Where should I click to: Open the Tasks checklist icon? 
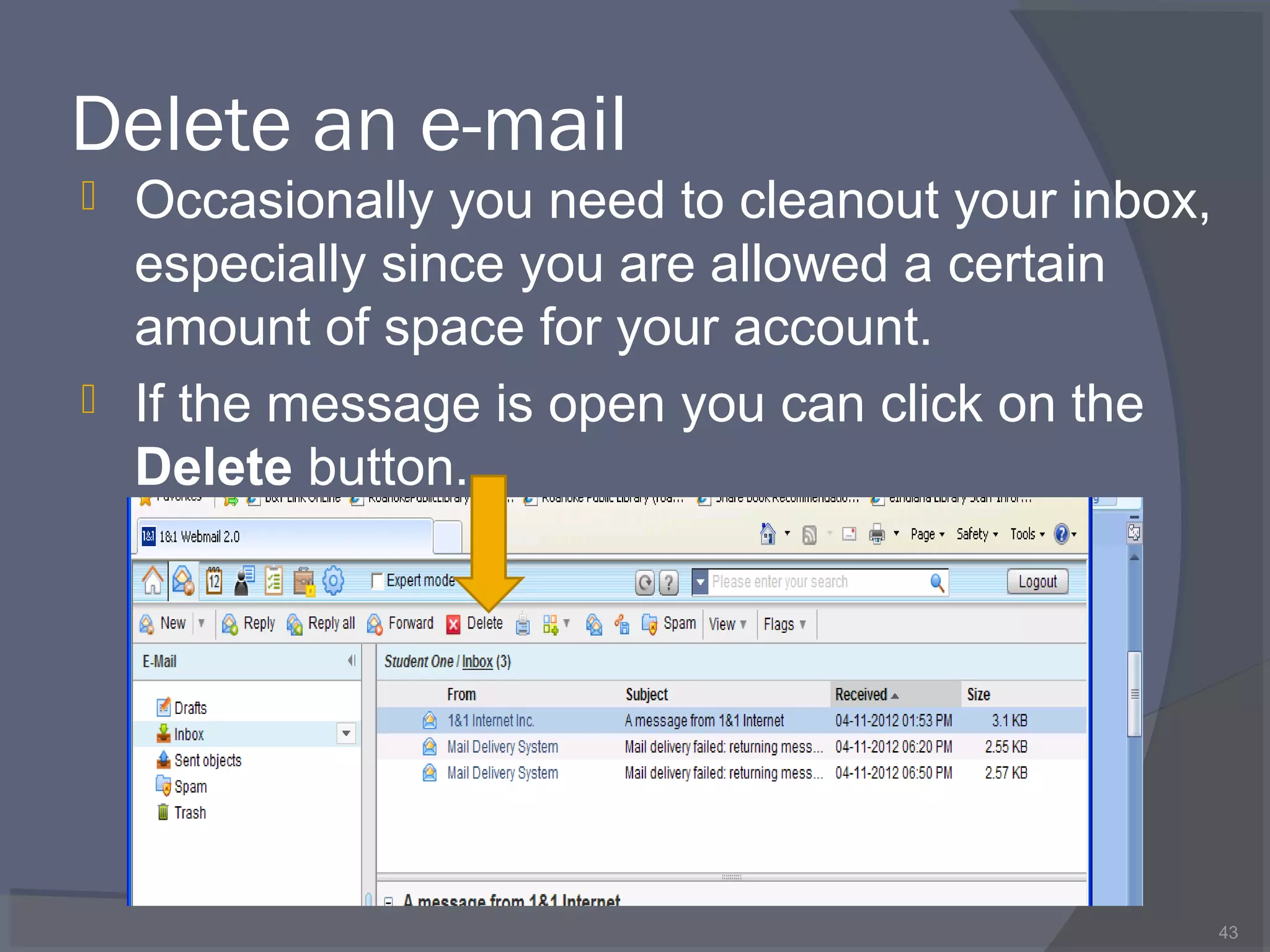pos(273,581)
